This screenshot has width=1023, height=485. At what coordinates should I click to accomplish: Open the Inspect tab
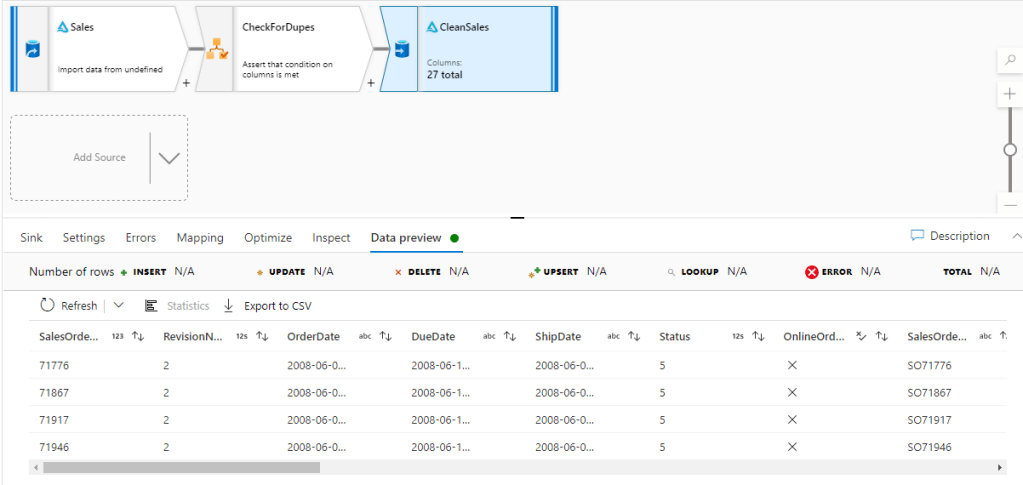pyautogui.click(x=331, y=238)
